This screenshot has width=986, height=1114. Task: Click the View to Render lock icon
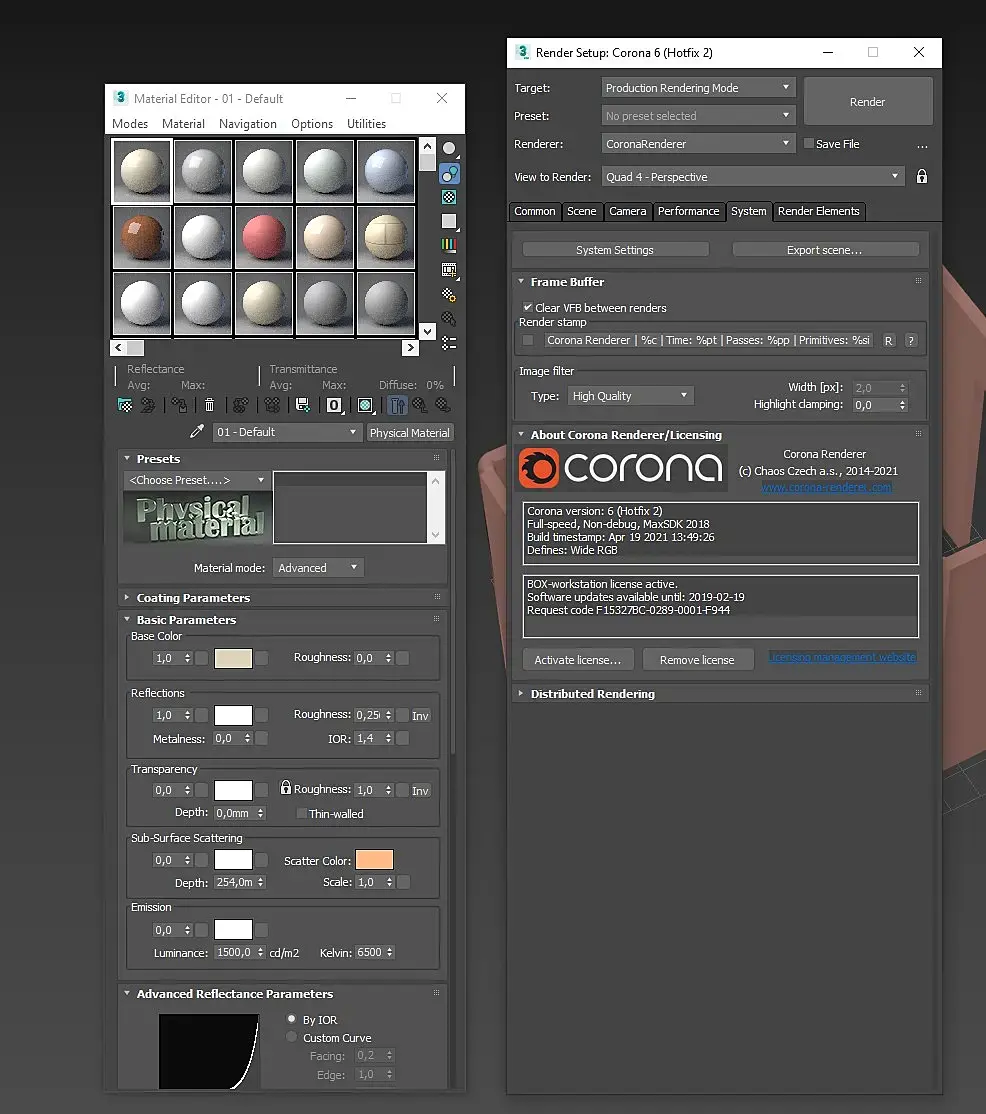point(921,176)
